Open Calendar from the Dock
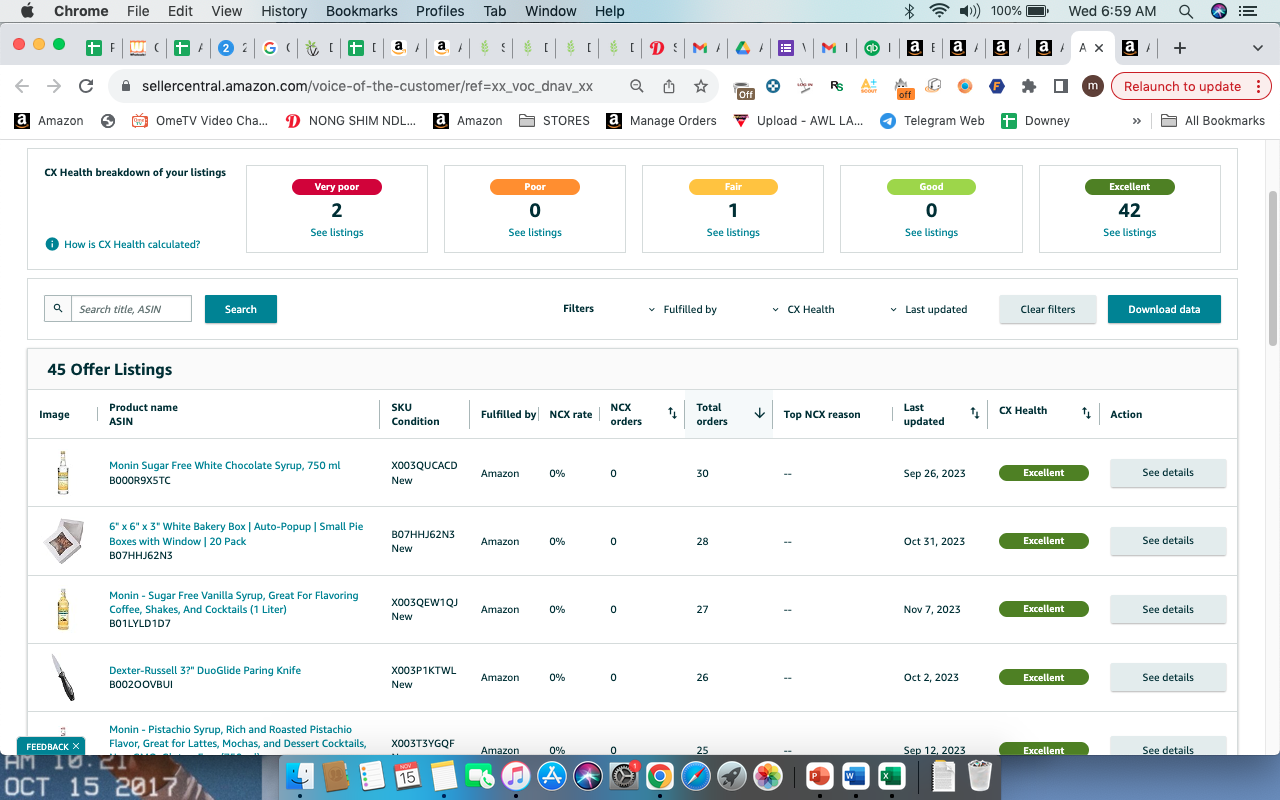Image resolution: width=1280 pixels, height=800 pixels. coord(407,775)
